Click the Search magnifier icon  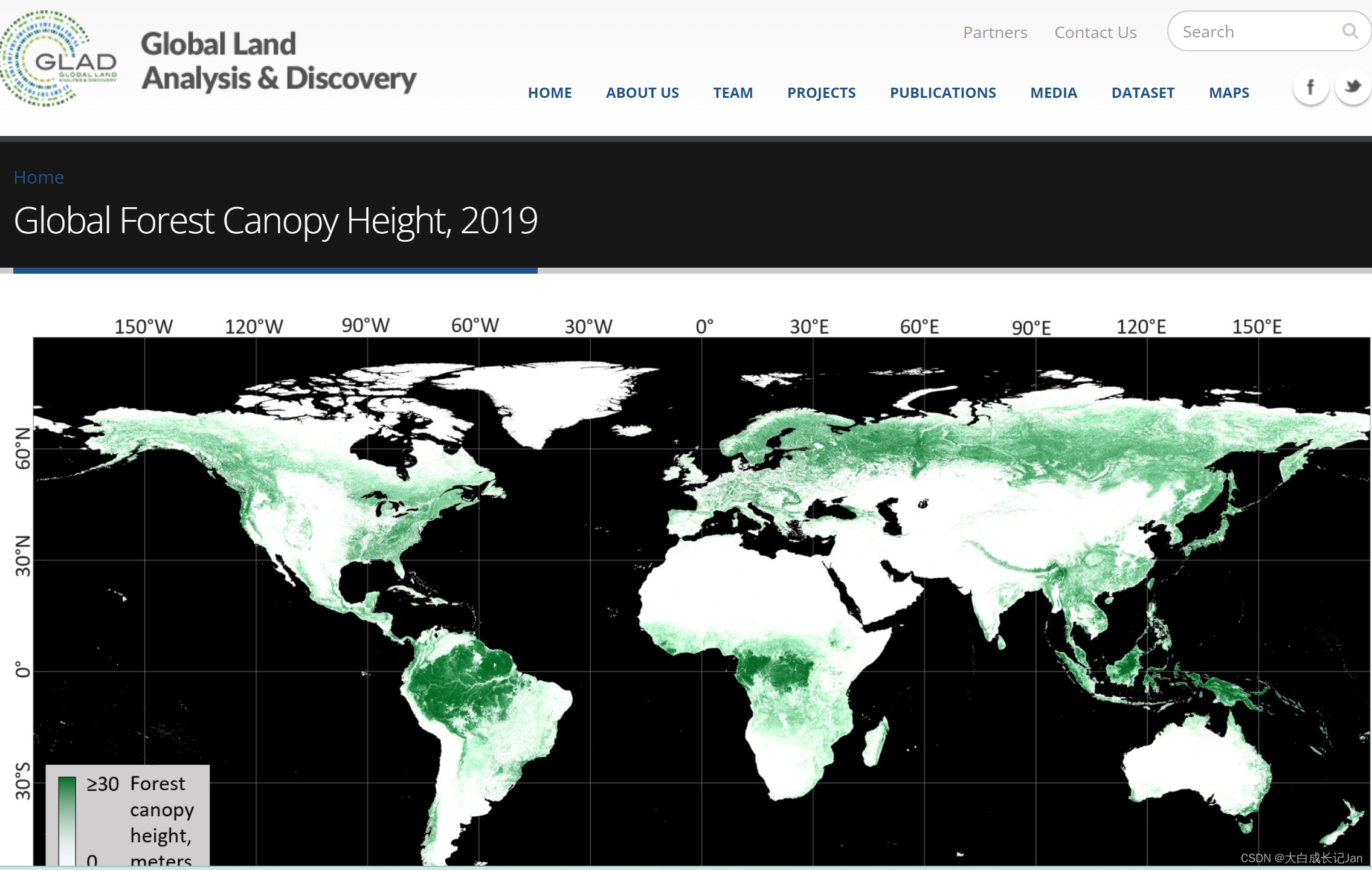1348,33
